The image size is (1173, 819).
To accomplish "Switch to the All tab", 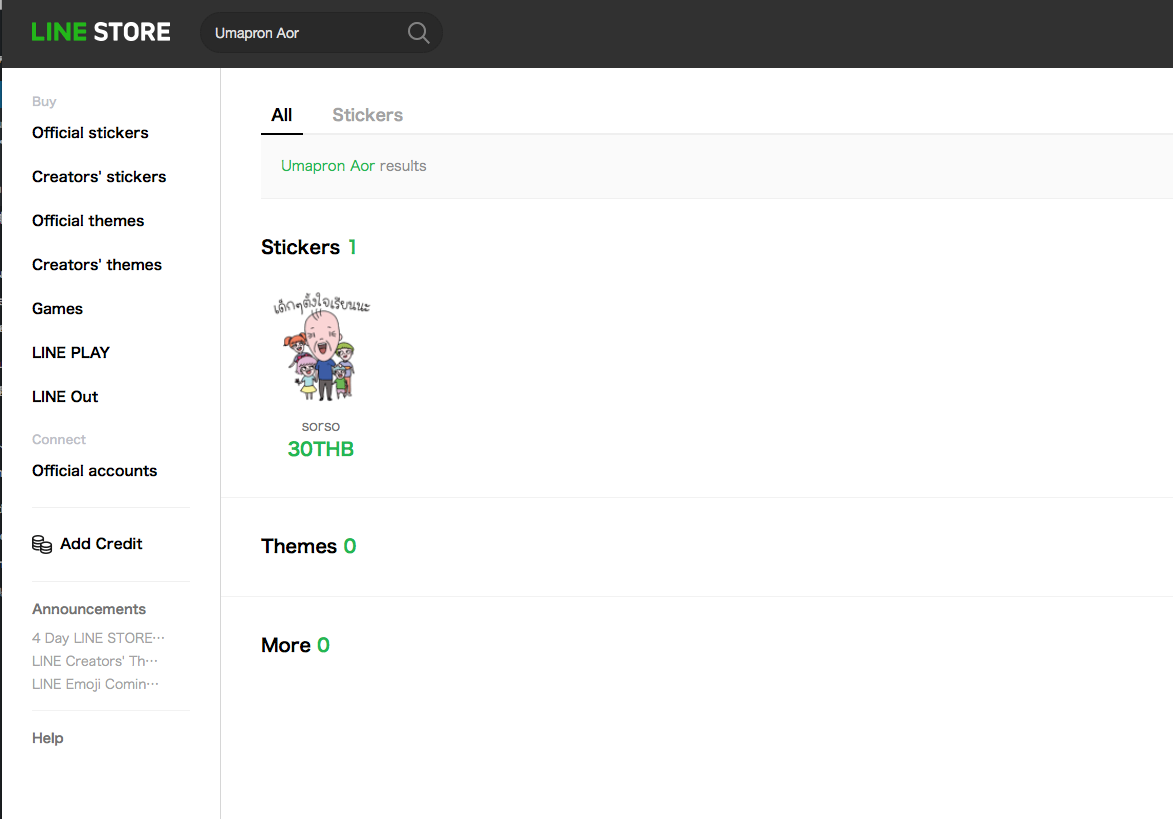I will pyautogui.click(x=281, y=115).
